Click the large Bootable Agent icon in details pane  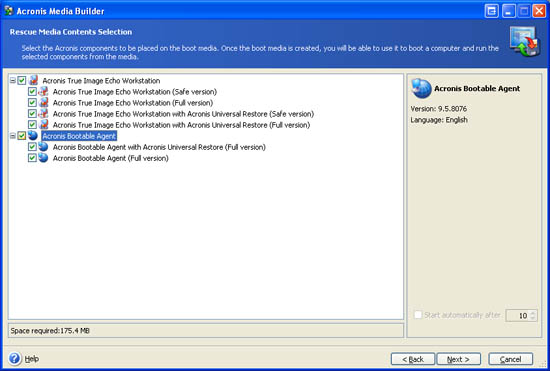[421, 88]
